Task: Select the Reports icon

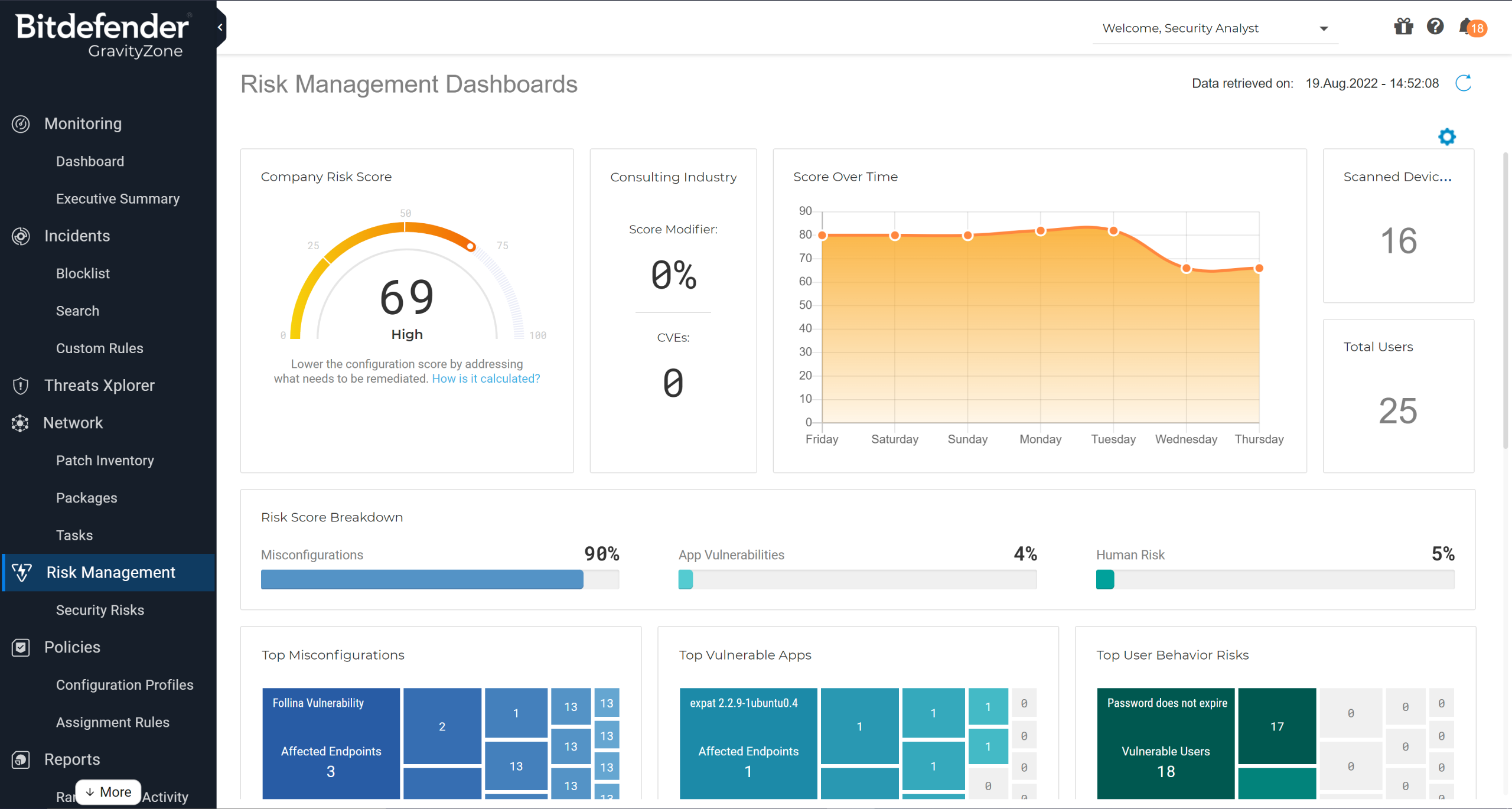Action: [21, 759]
